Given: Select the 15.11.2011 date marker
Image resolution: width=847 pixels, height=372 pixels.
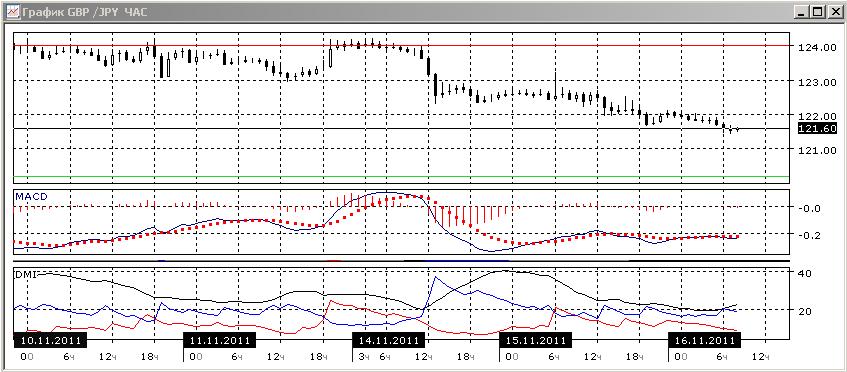Looking at the screenshot, I should [536, 341].
